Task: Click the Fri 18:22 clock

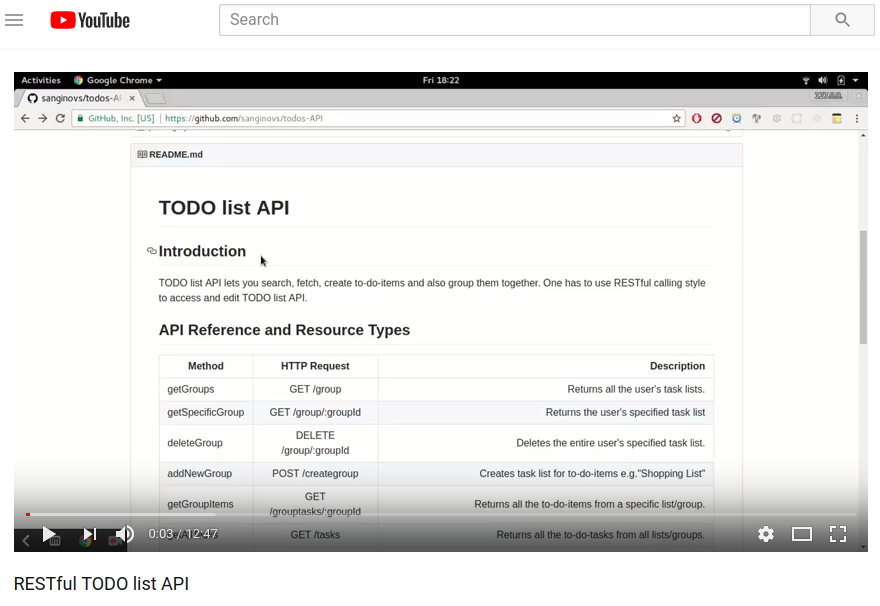Action: click(441, 80)
